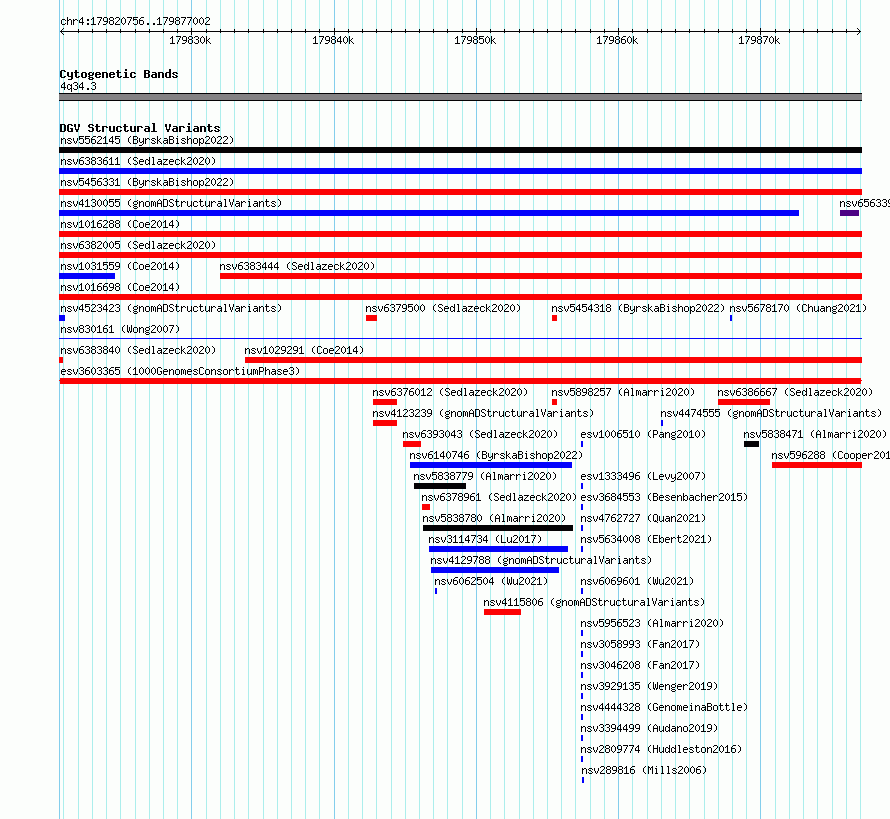Open nsv5456331 (ByrskaBishop2022) variant
Viewport: 890px width, 819px height.
(x=147, y=182)
